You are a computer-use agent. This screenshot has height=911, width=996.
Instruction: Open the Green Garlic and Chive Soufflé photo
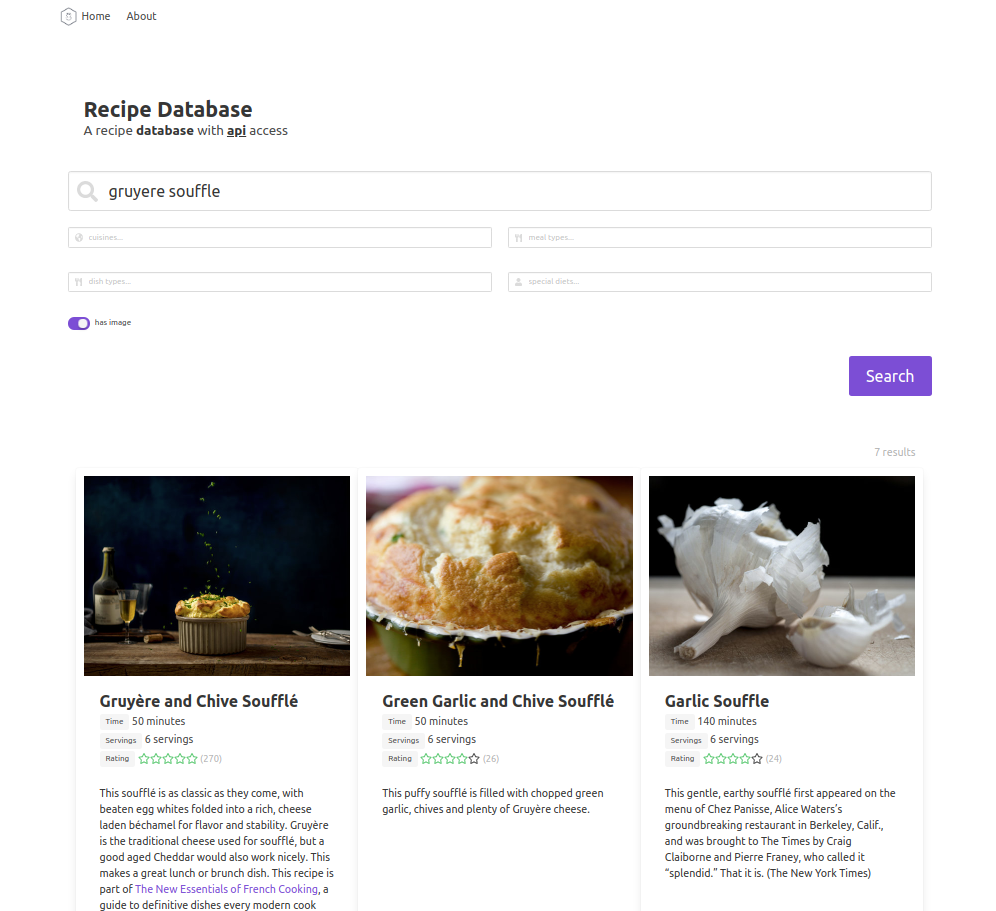(x=499, y=576)
